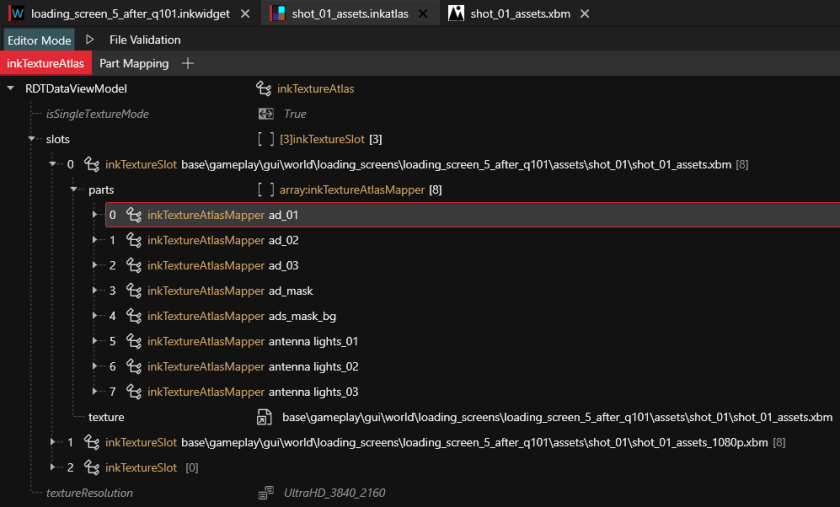The width and height of the screenshot is (840, 507).
Task: Click the class icon on ads_mask_bg row
Action: click(134, 316)
